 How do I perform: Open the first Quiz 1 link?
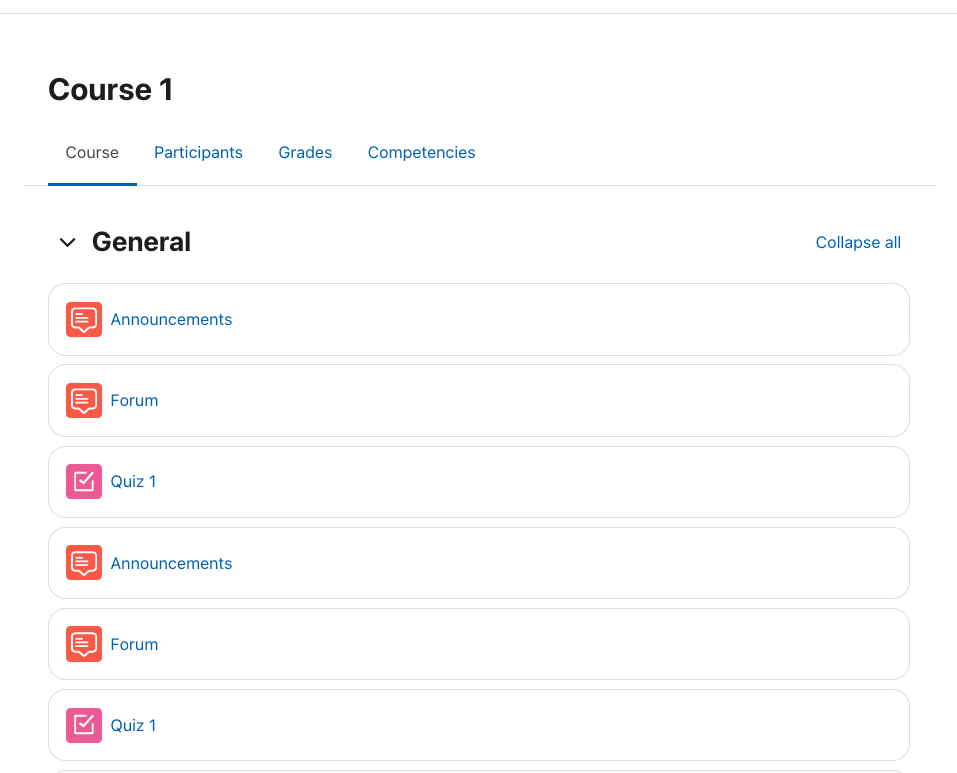pos(133,481)
